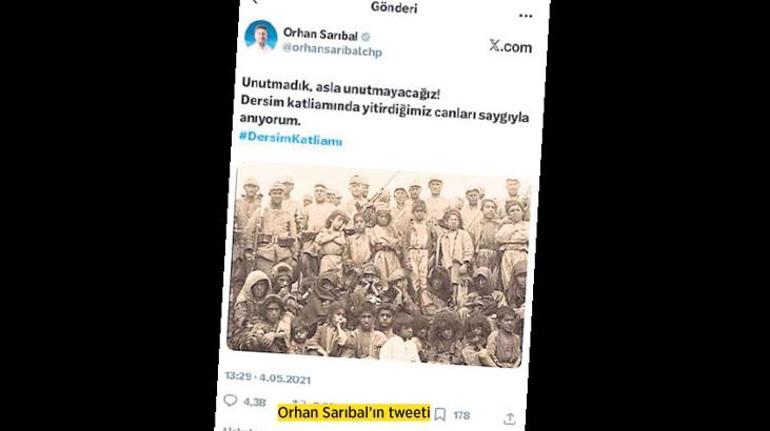Open Orhan Sarıbal's profile avatar
Screen dimensions: 770x431
[261, 36]
